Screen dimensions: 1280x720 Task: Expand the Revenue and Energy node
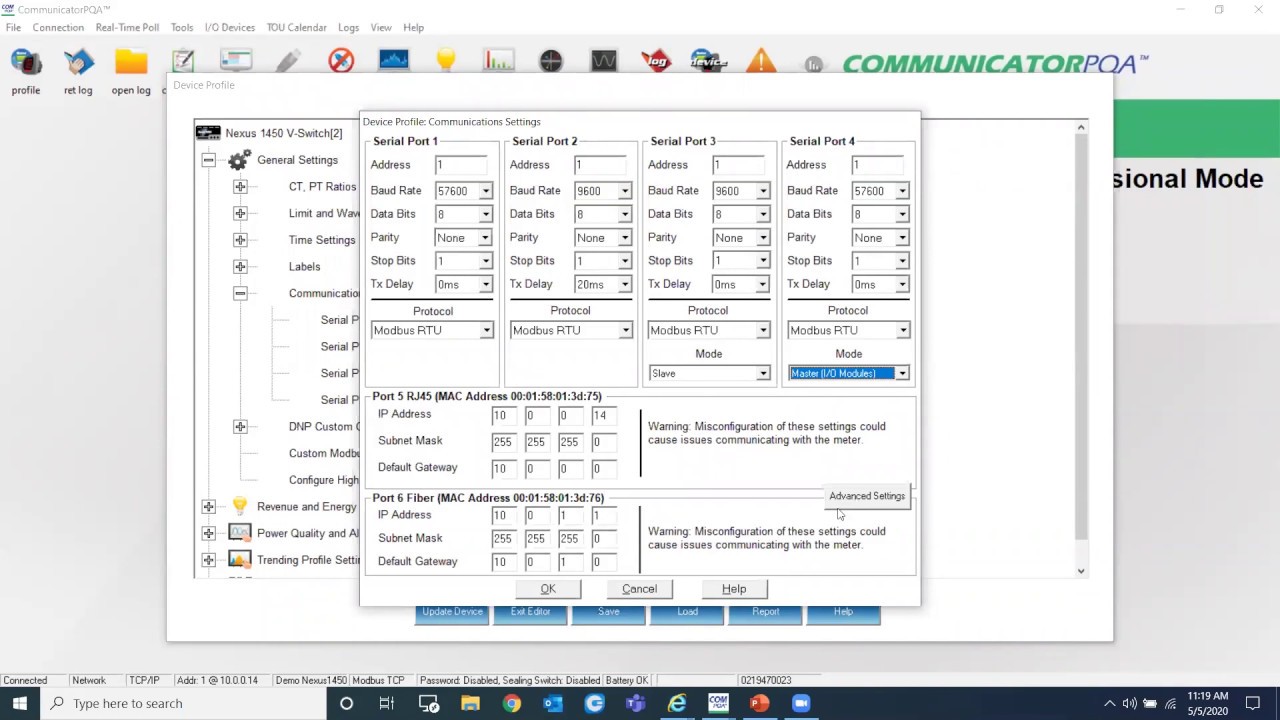(208, 507)
